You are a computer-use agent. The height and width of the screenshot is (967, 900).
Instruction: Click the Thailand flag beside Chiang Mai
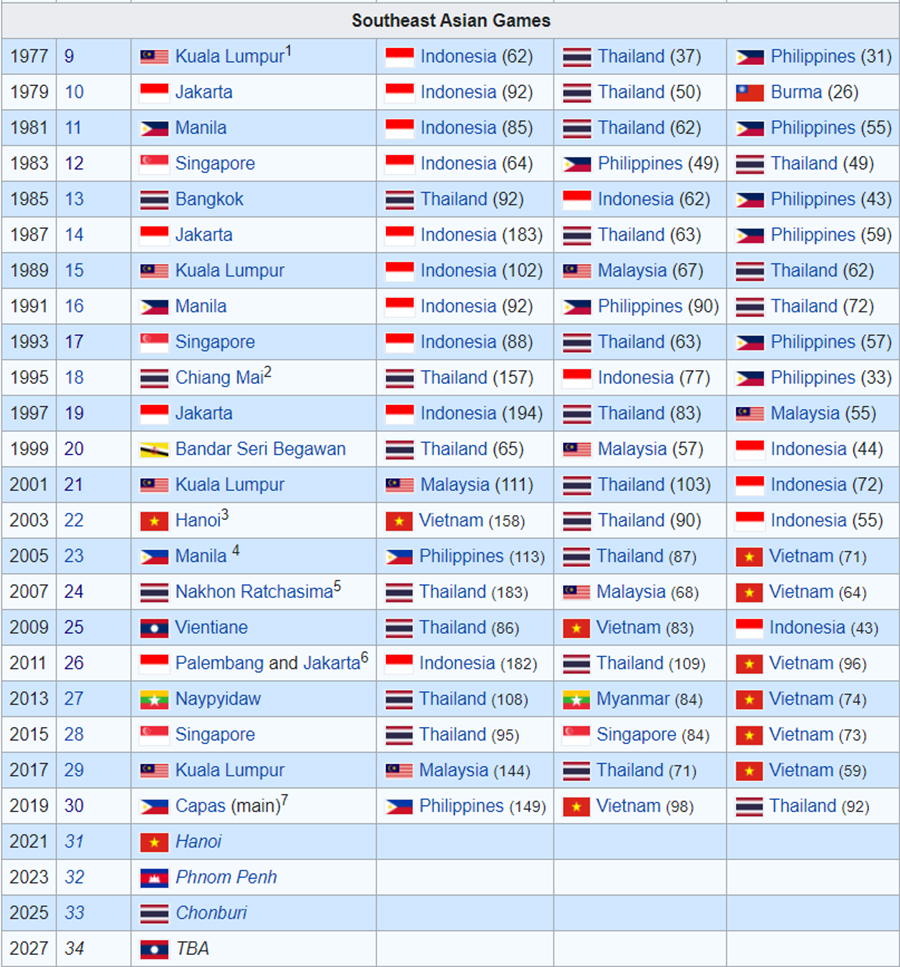point(154,379)
